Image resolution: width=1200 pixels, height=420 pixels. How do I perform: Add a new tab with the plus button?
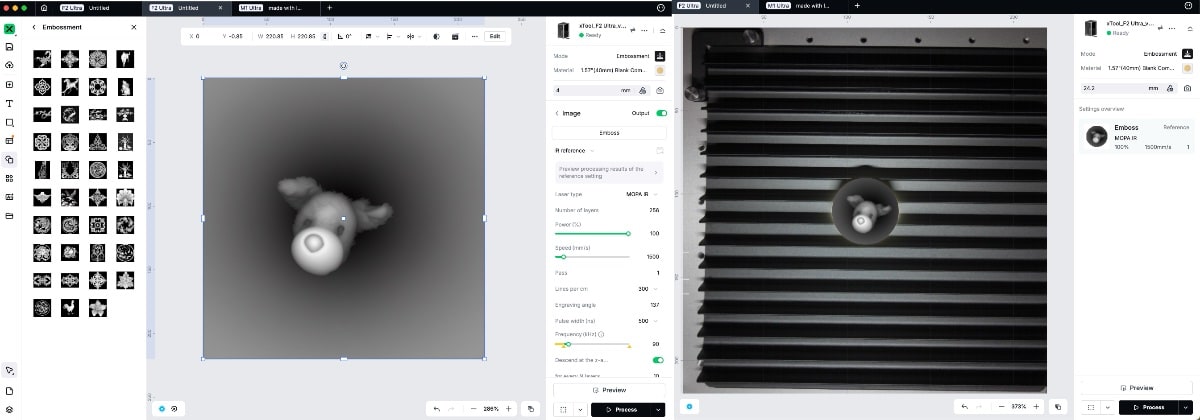329,7
